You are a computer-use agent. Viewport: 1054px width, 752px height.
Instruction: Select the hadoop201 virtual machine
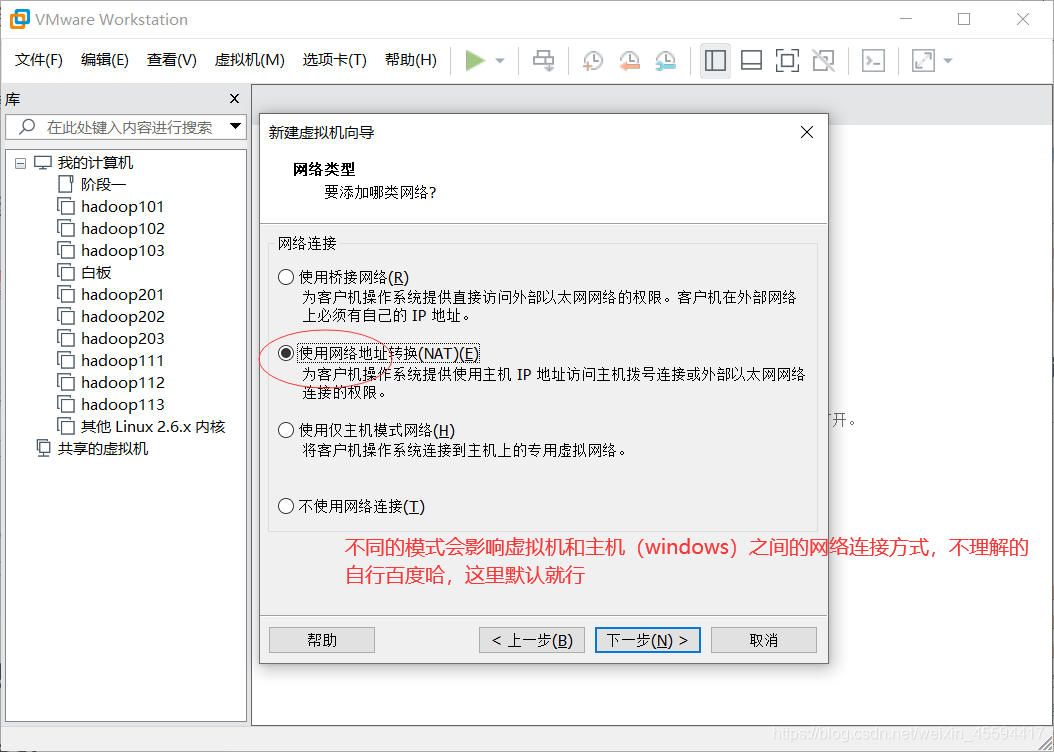click(x=122, y=294)
